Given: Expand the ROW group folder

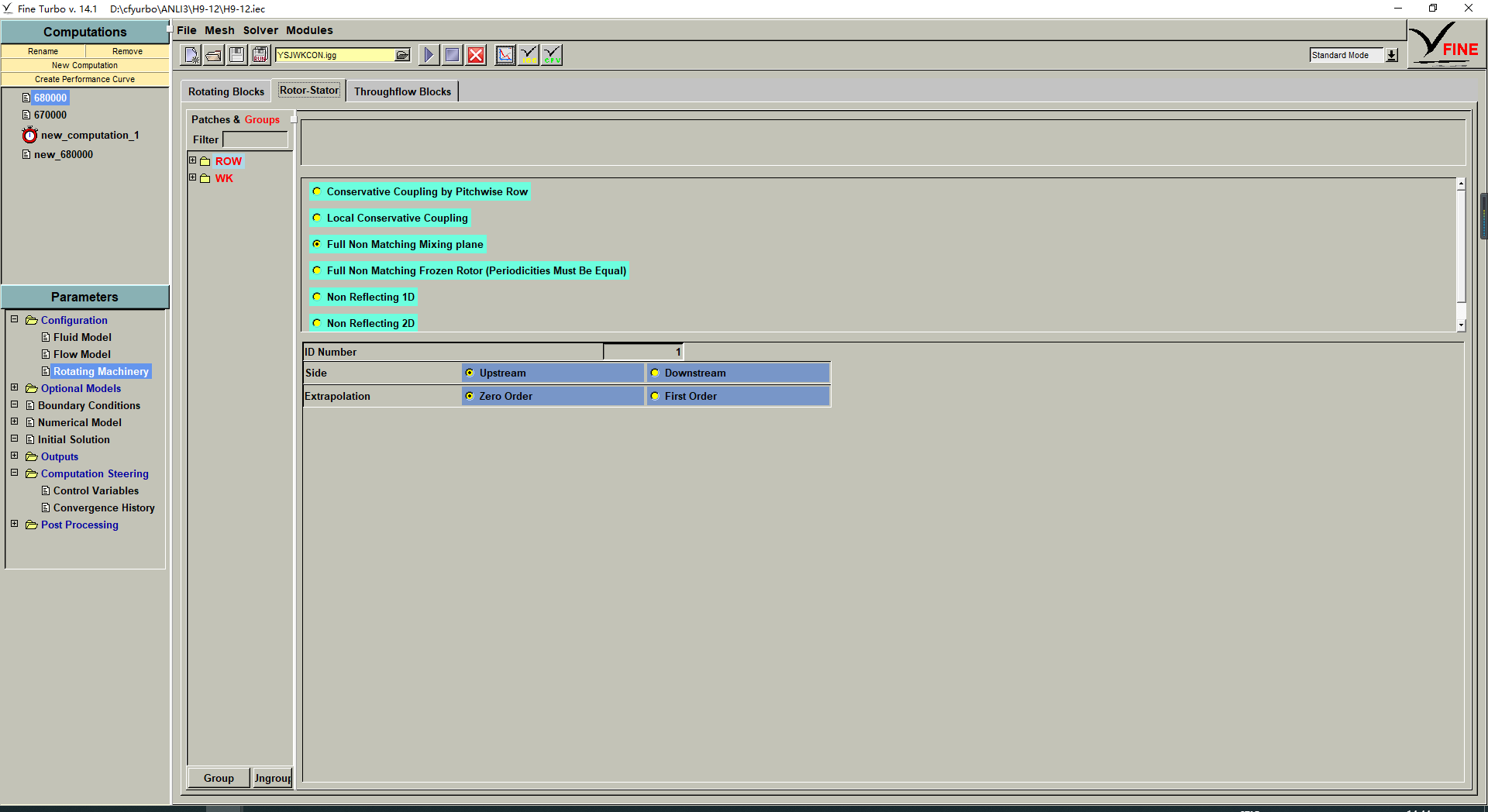Looking at the screenshot, I should point(193,161).
